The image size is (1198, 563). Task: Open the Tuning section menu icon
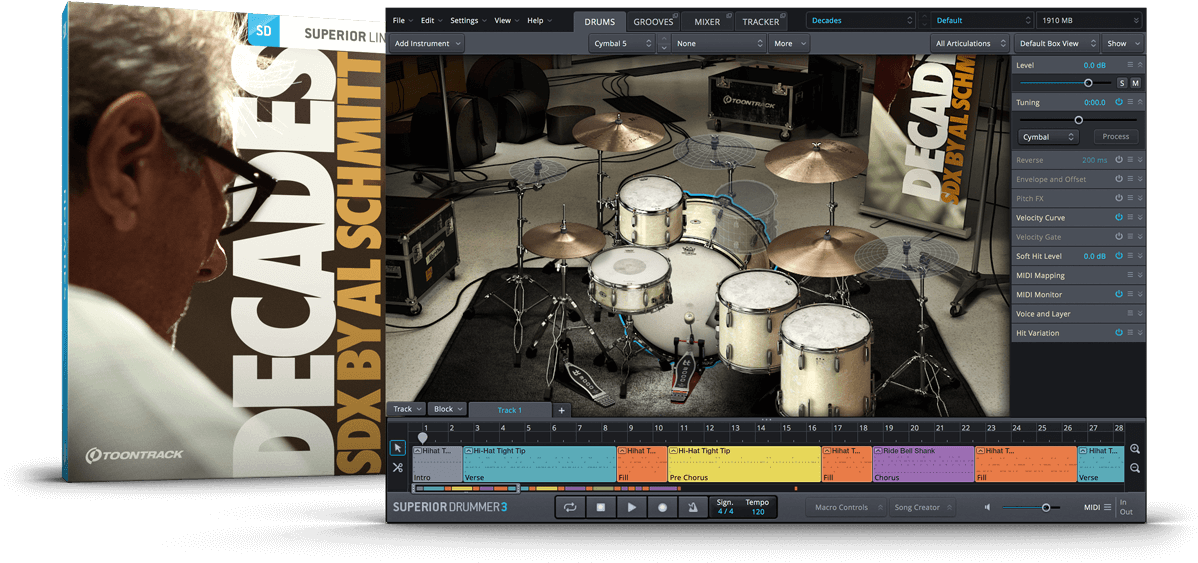point(1131,102)
